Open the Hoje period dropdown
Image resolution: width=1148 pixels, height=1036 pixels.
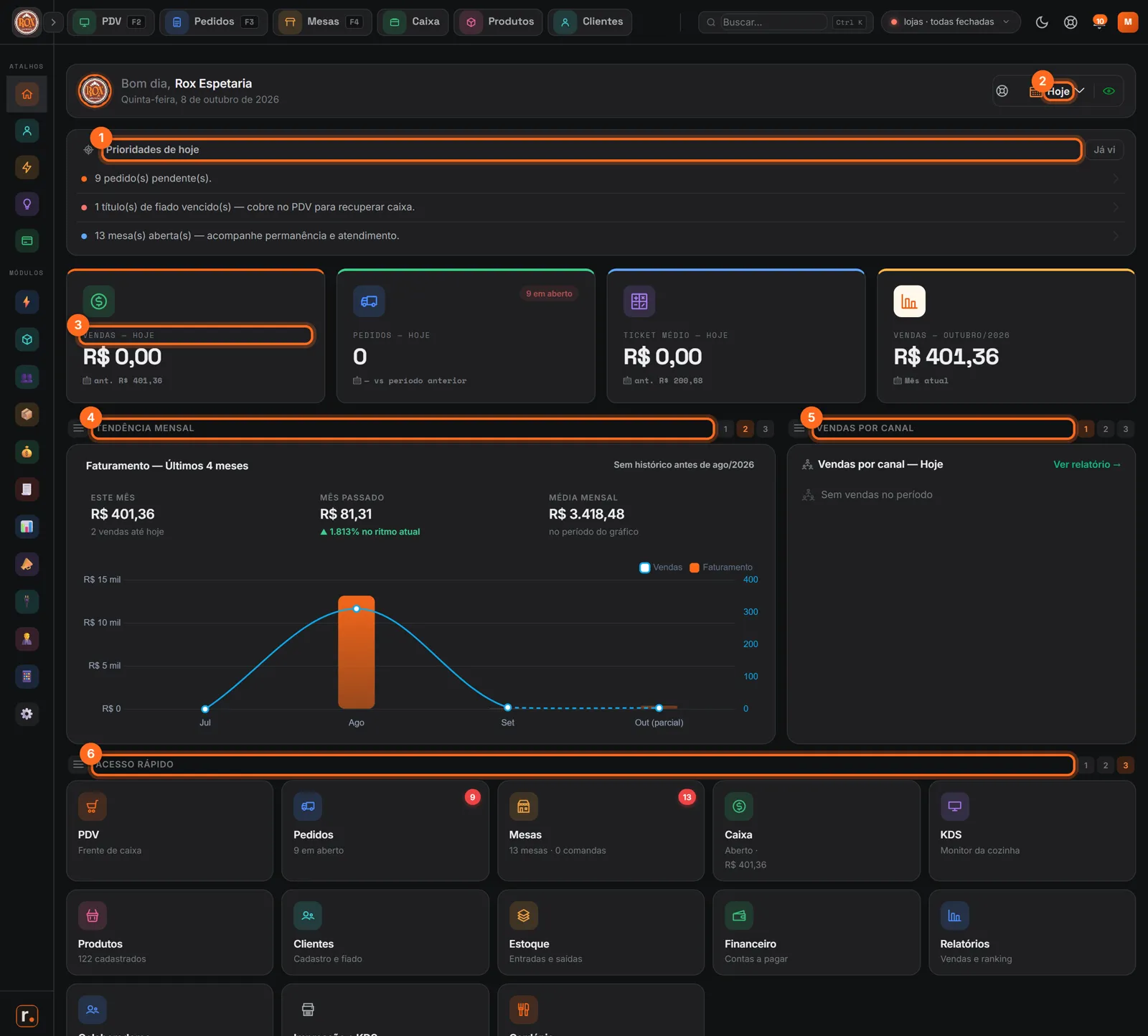coord(1058,91)
